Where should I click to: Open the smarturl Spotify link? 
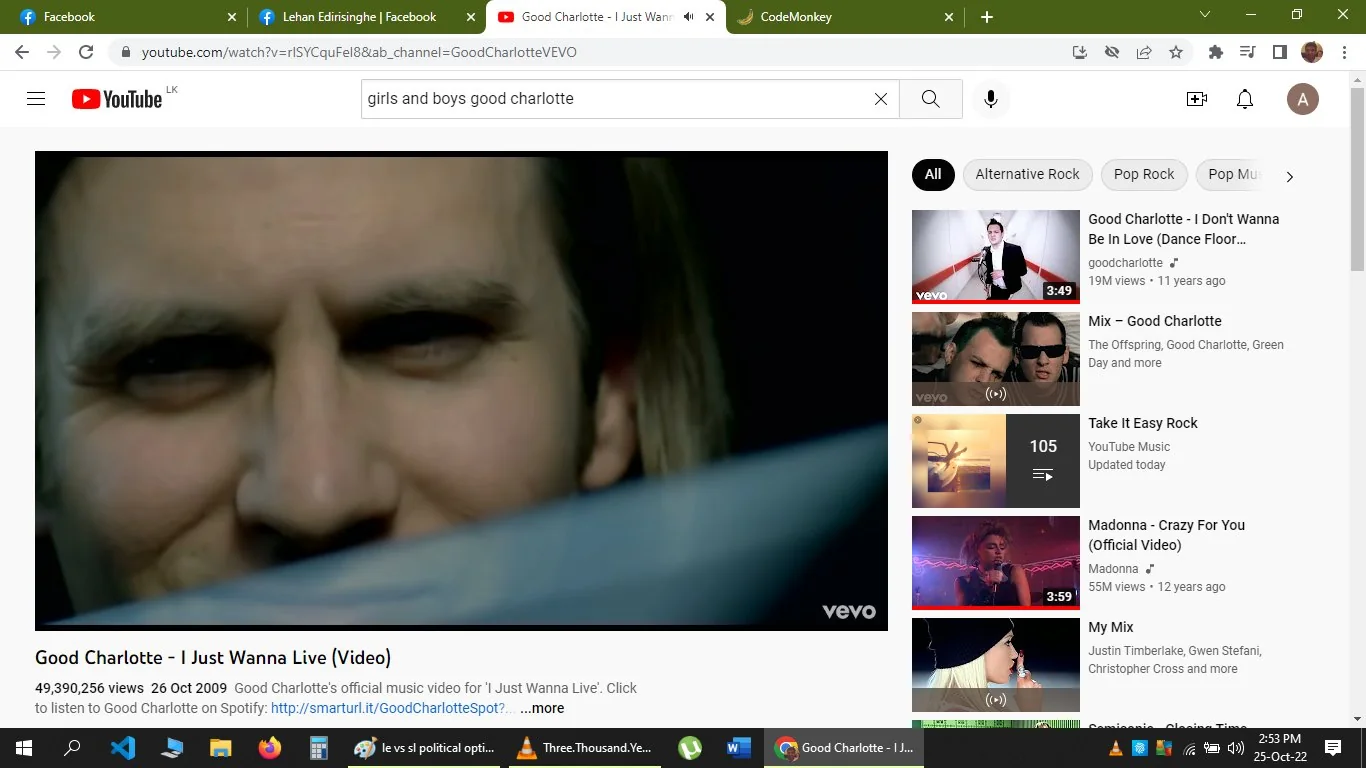(393, 708)
